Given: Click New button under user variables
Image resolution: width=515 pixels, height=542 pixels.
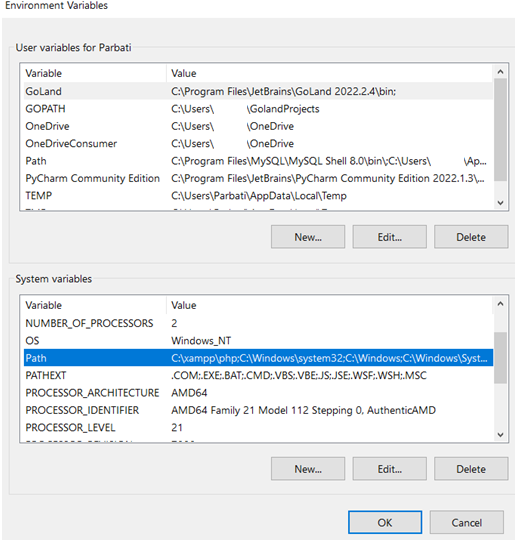Looking at the screenshot, I should coord(308,237).
